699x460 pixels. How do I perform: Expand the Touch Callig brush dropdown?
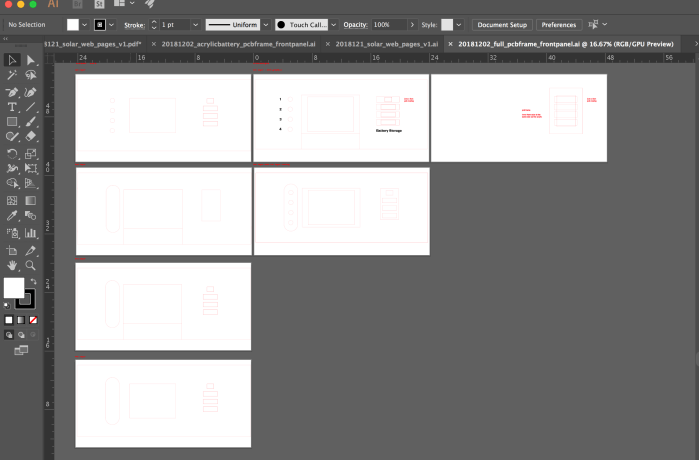[x=335, y=24]
